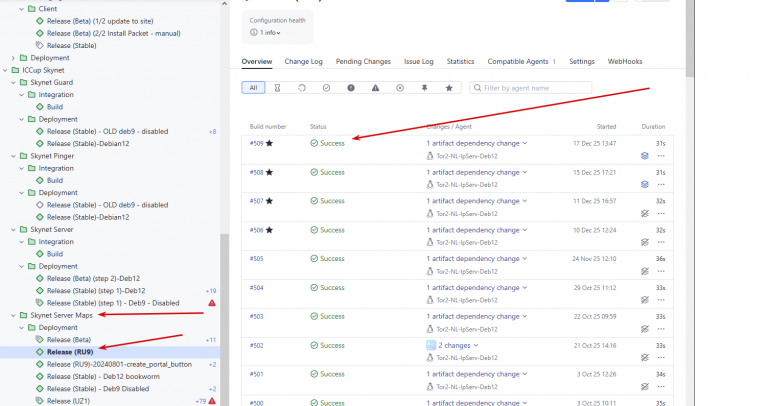
Task: Expand 2 changes arrow for build #502
Action: pyautogui.click(x=476, y=345)
